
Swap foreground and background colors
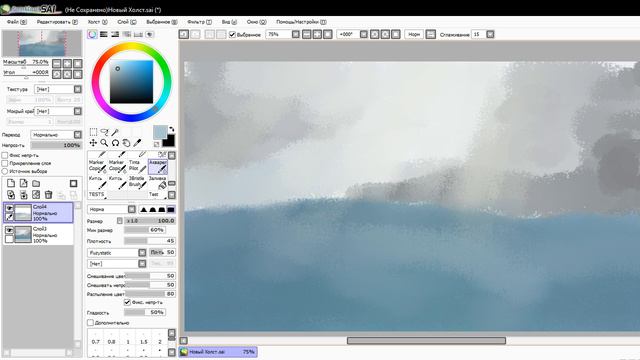tap(171, 129)
